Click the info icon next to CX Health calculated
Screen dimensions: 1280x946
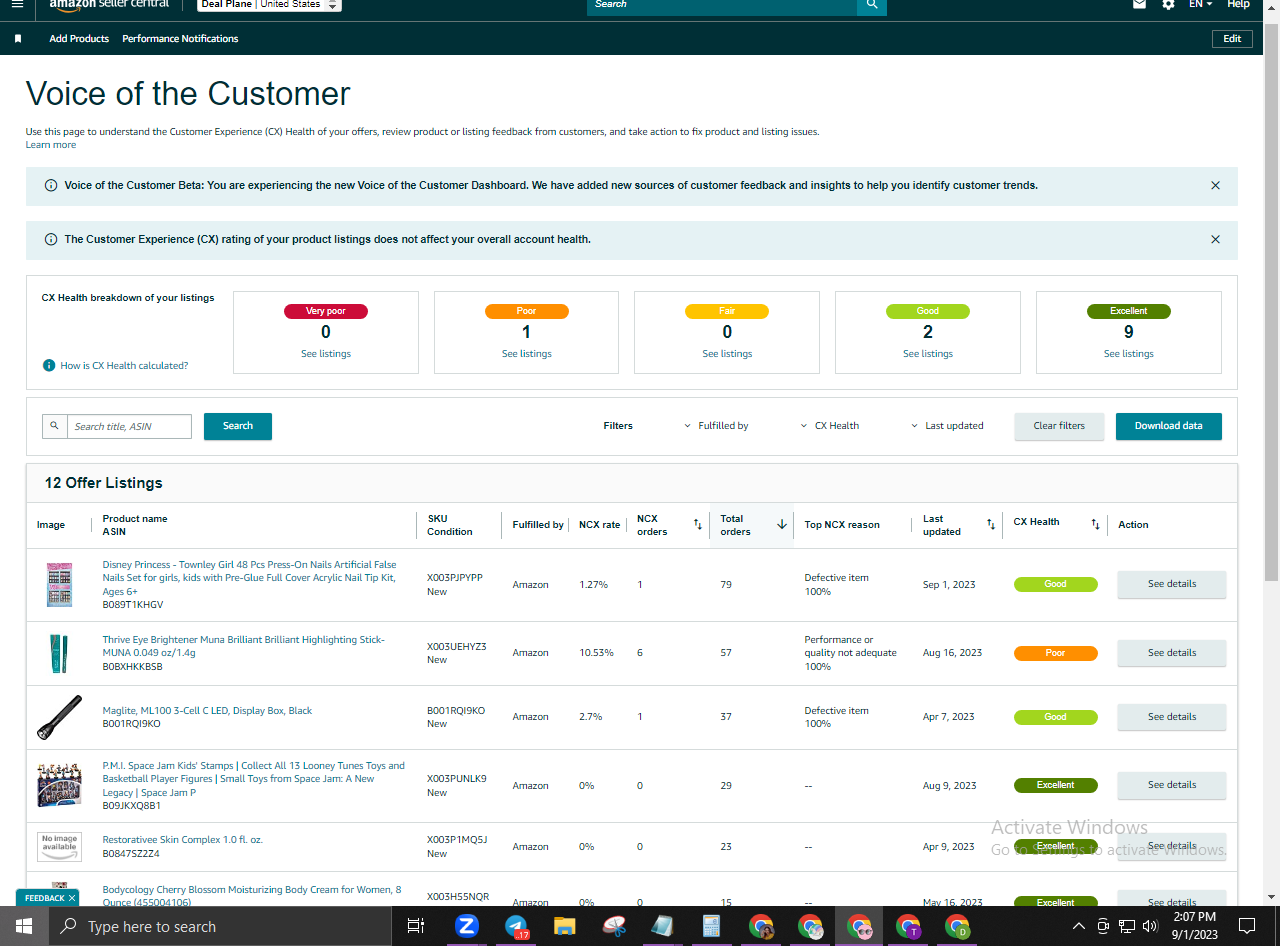point(49,366)
